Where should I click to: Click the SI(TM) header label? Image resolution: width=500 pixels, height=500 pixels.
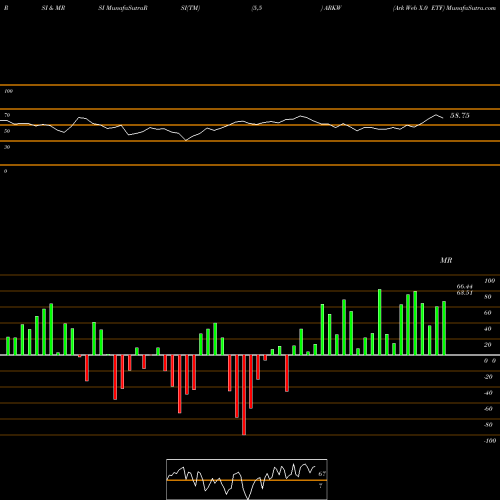point(190,8)
